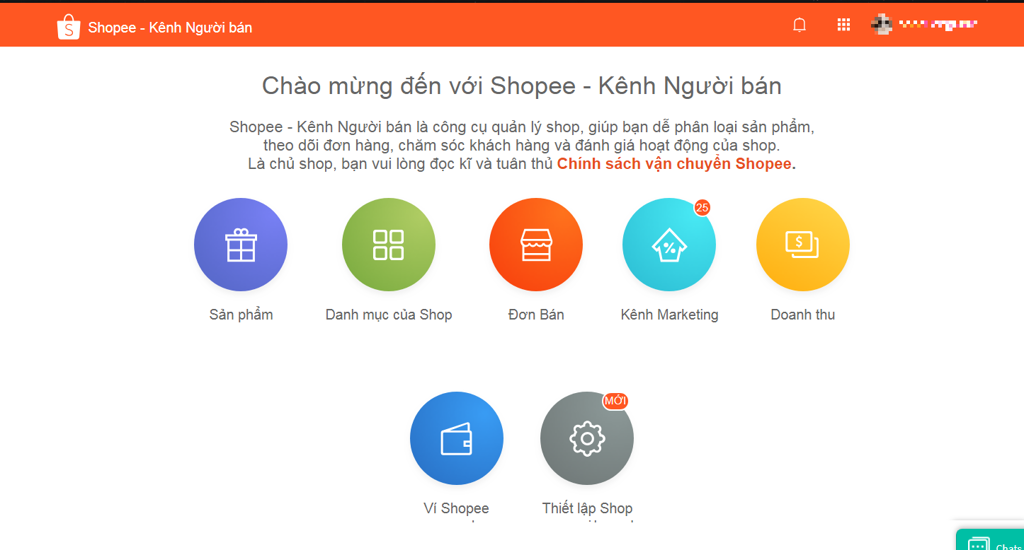Open the Chats widget
The width and height of the screenshot is (1024, 550).
991,541
